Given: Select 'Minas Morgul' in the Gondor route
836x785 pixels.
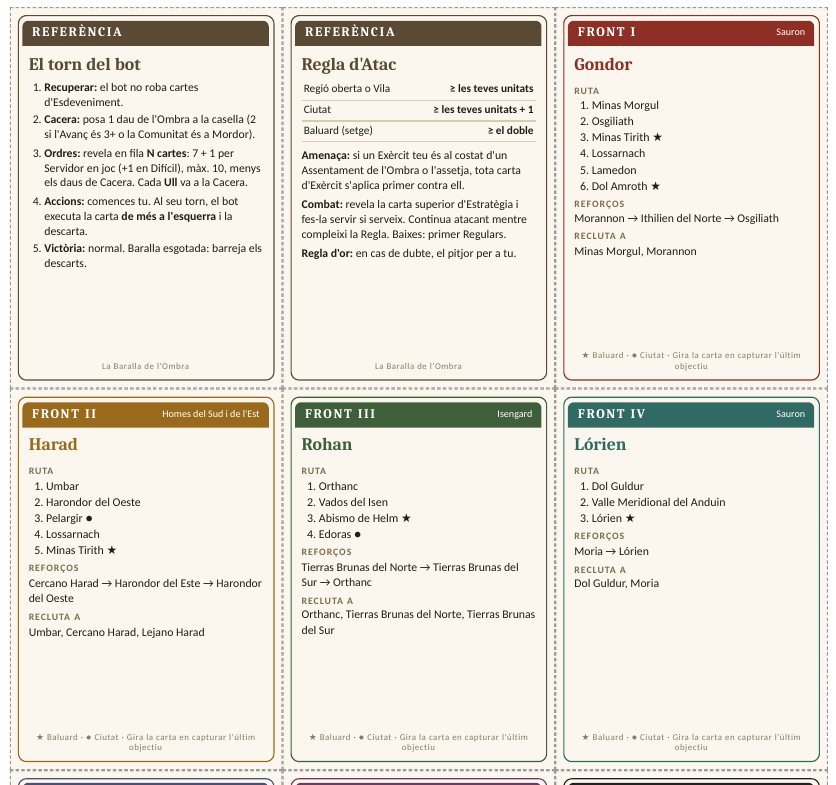Looking at the screenshot, I should click(x=625, y=105).
